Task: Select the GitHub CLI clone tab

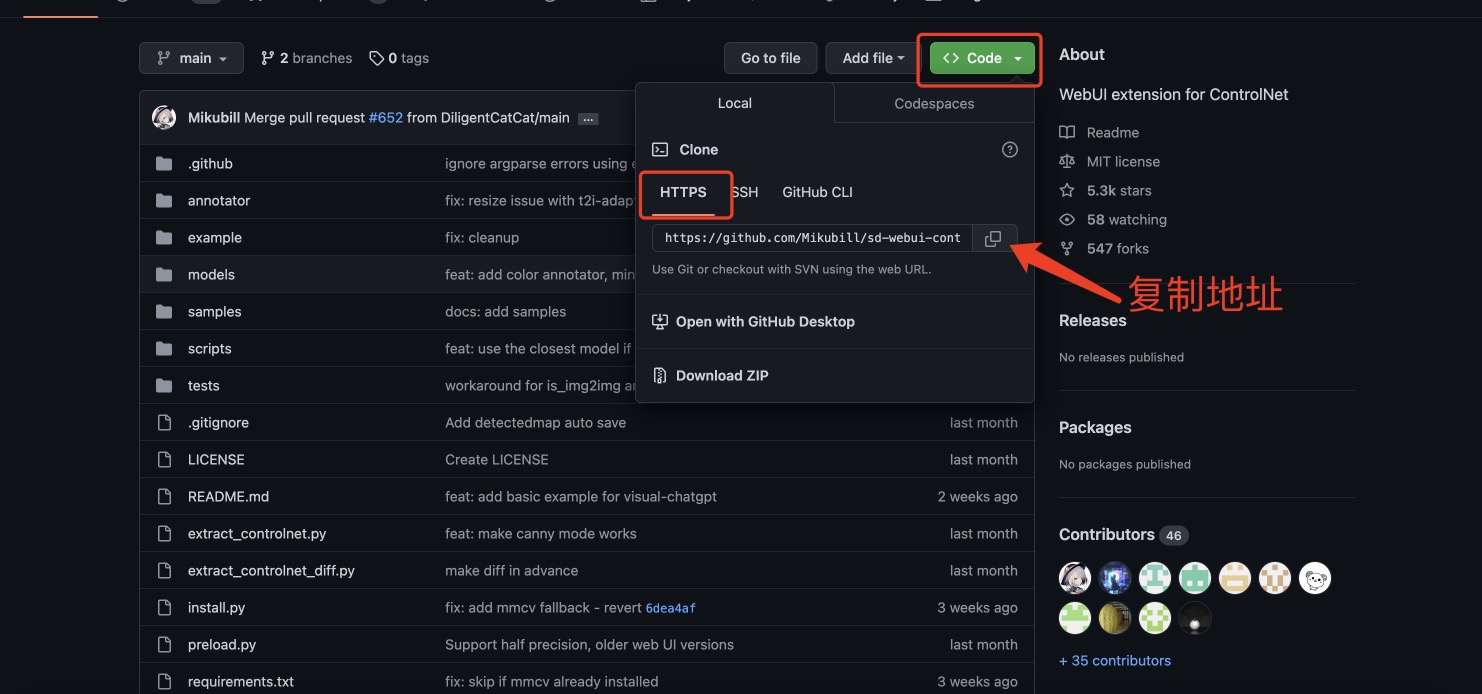Action: [x=817, y=192]
